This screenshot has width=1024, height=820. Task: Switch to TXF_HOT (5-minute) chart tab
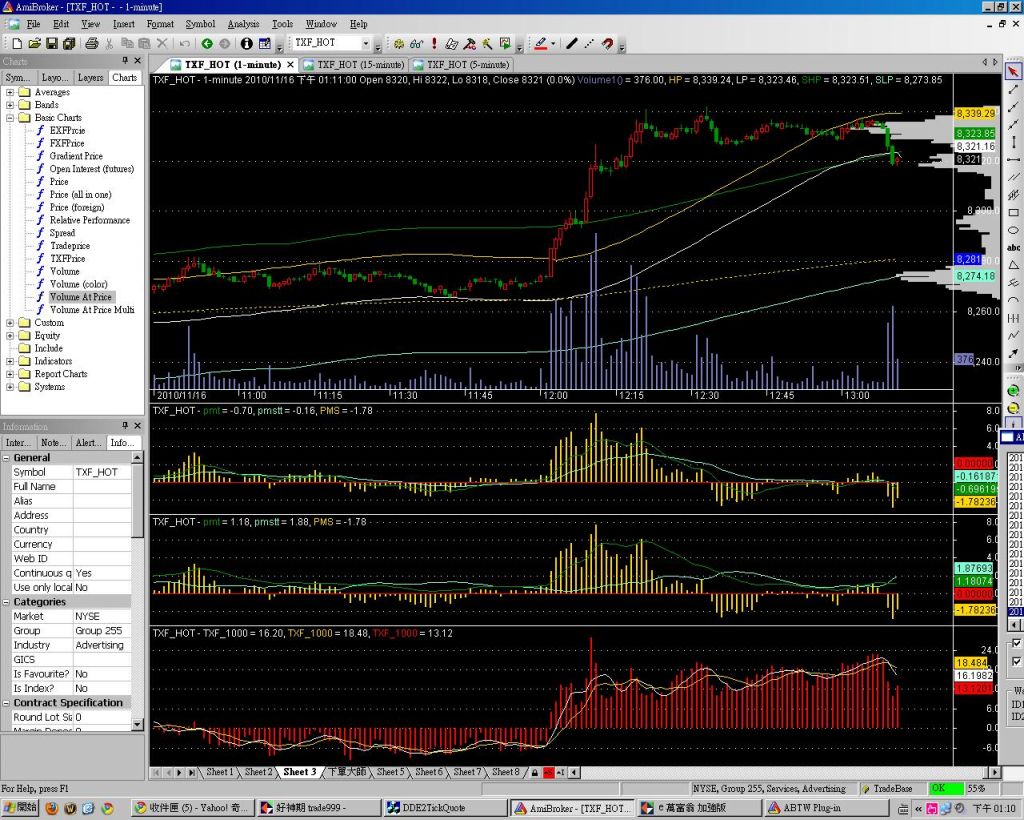tap(461, 65)
